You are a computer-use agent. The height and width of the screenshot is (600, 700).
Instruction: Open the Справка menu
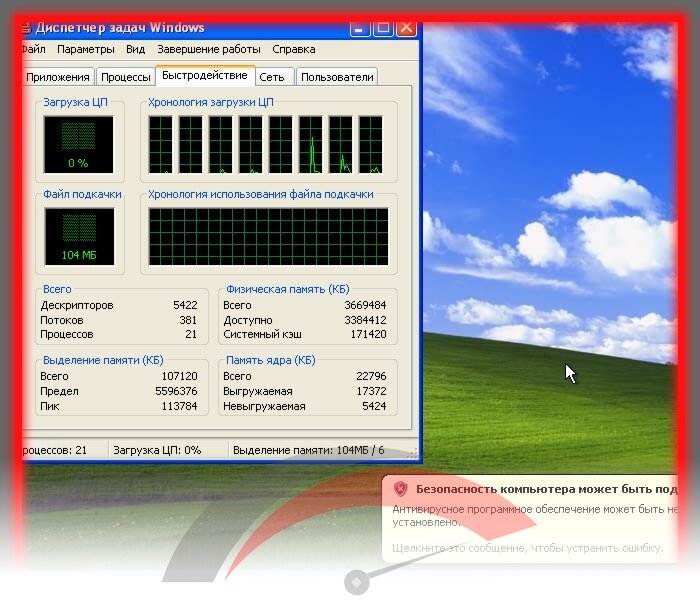[294, 49]
